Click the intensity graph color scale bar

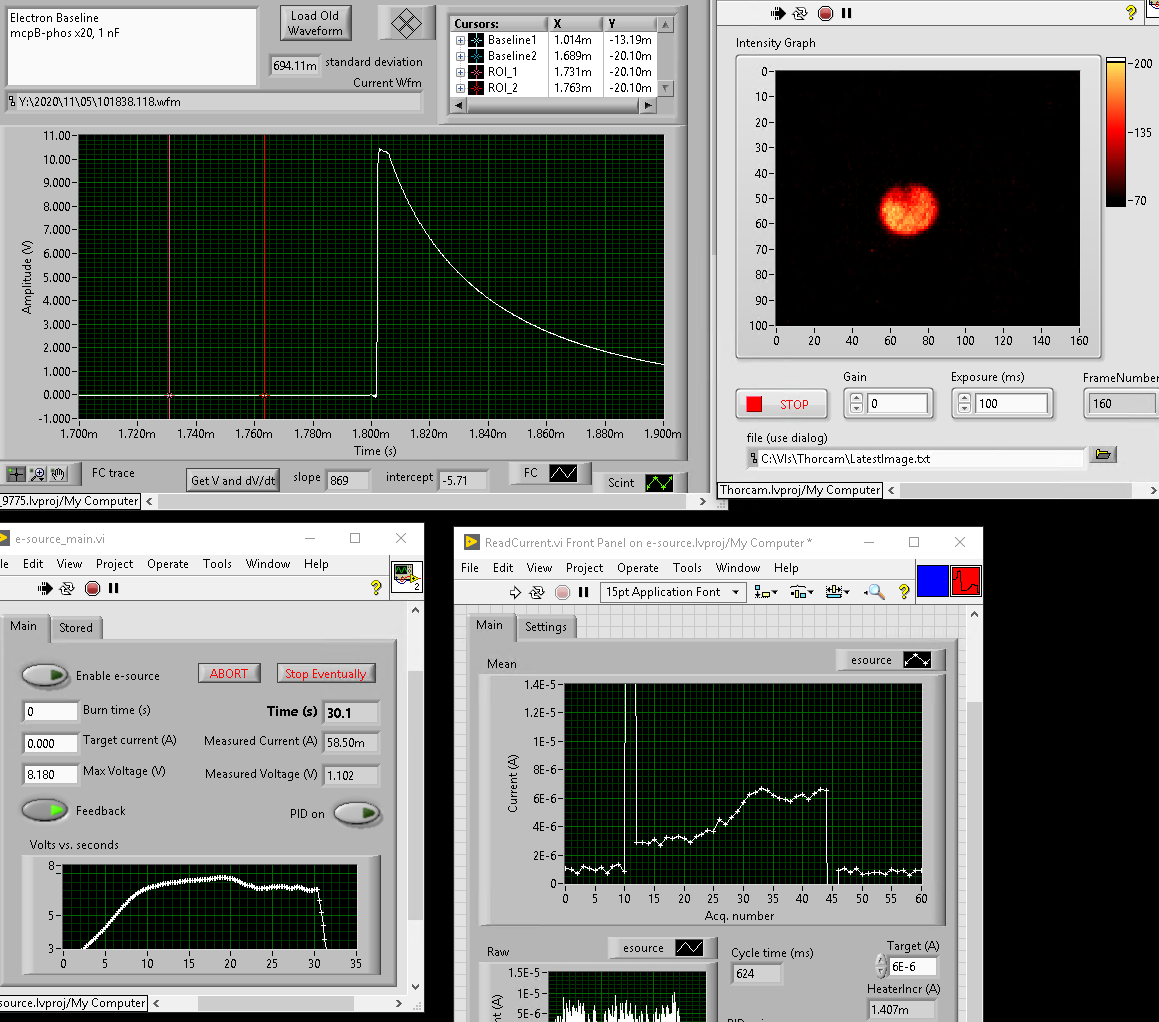[1116, 132]
